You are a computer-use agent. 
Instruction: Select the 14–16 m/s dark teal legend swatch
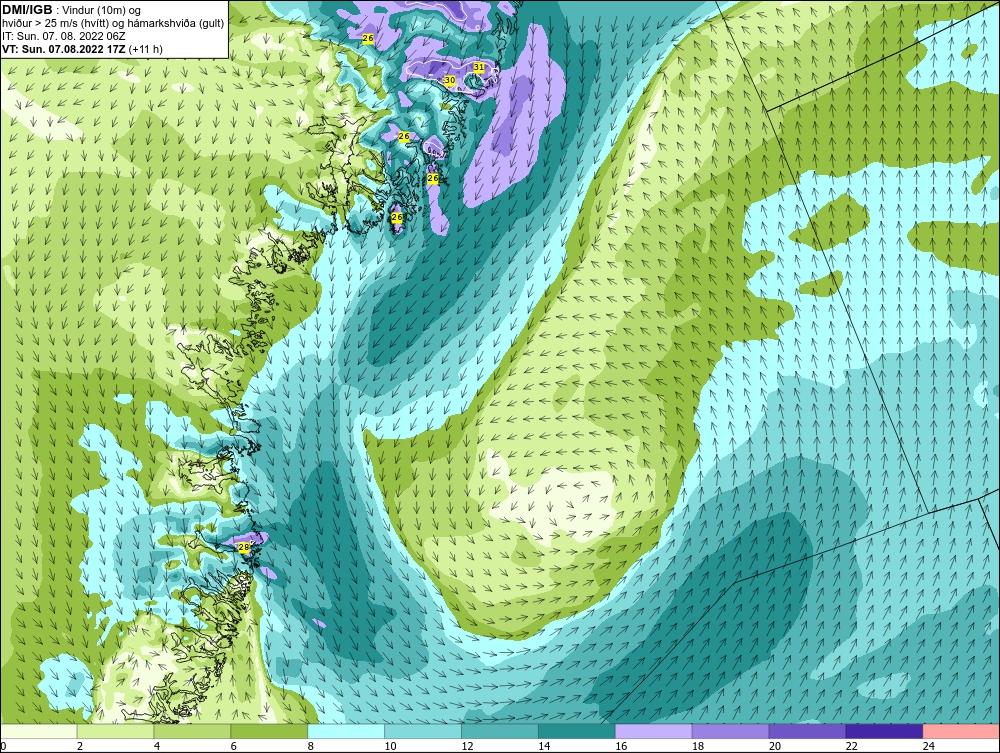pyautogui.click(x=577, y=731)
